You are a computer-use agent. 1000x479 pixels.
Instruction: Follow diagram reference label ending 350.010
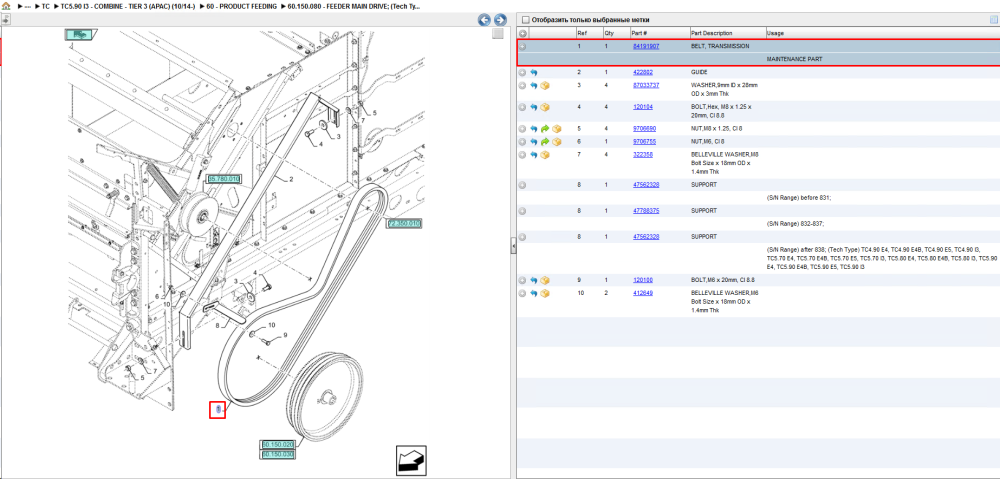404,223
